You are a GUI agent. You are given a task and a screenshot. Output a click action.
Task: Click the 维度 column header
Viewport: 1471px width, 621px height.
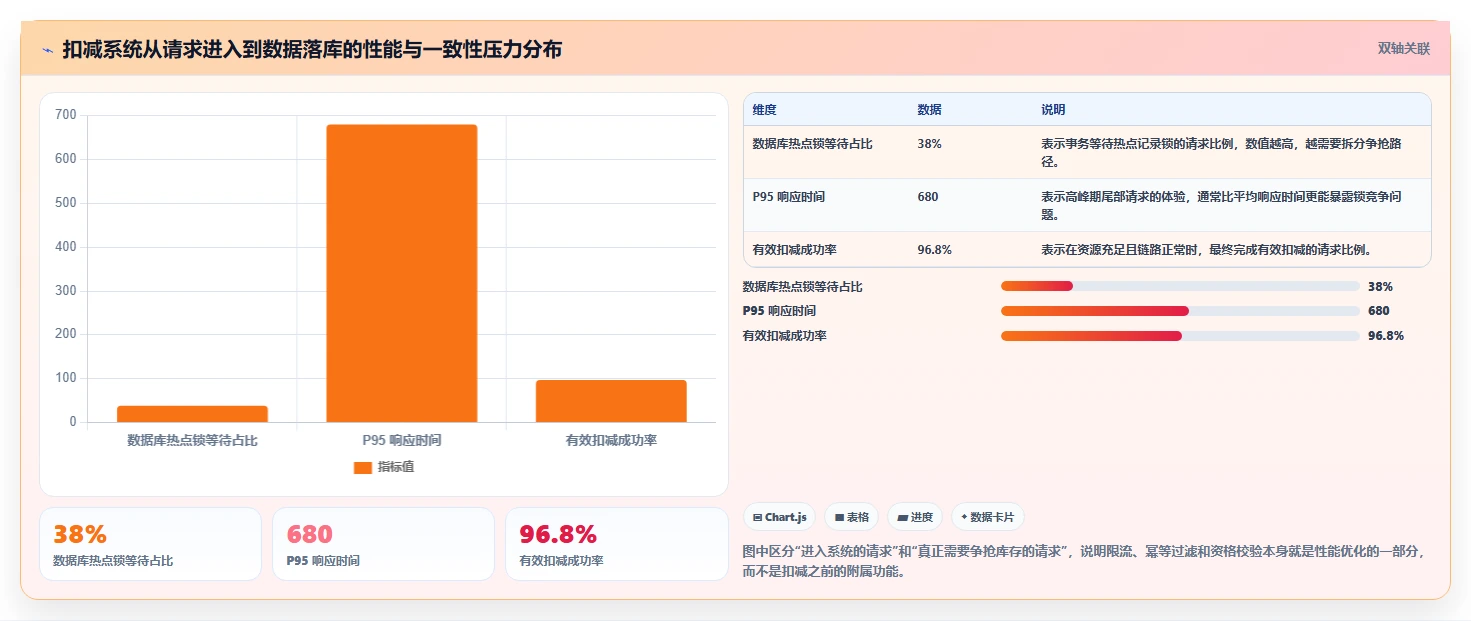(764, 109)
